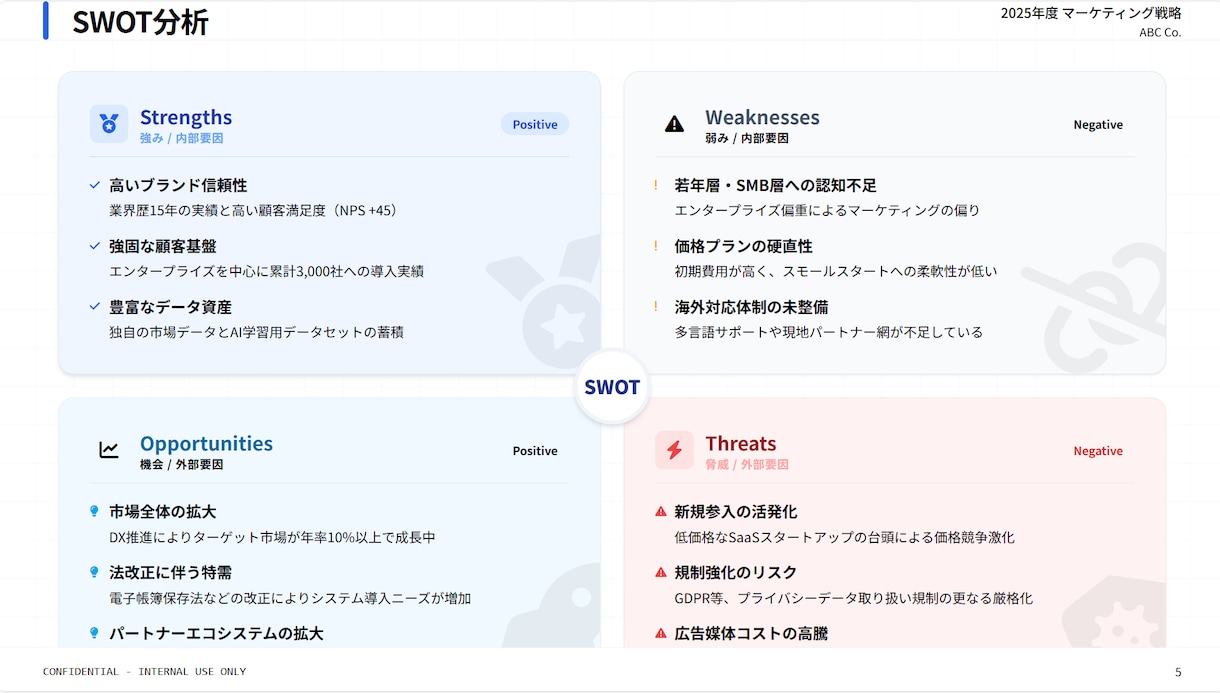This screenshot has height=693, width=1220.
Task: Click the Positive badge in the Strengths card
Action: click(x=535, y=124)
